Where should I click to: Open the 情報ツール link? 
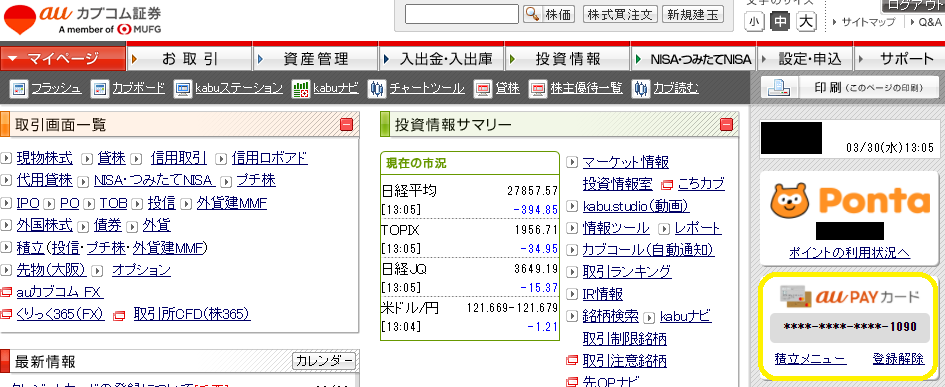[616, 228]
